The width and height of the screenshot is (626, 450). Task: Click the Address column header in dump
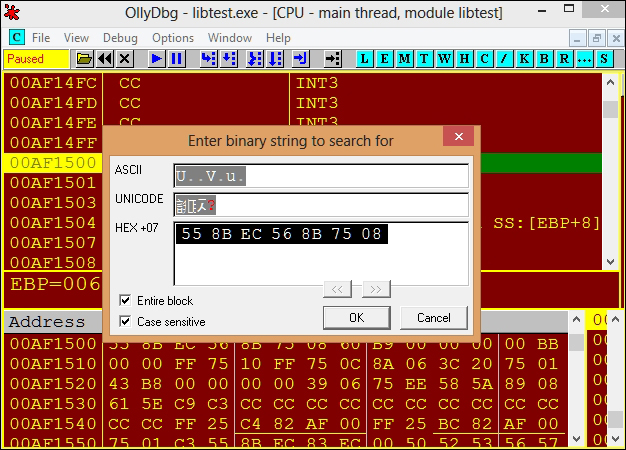53,322
